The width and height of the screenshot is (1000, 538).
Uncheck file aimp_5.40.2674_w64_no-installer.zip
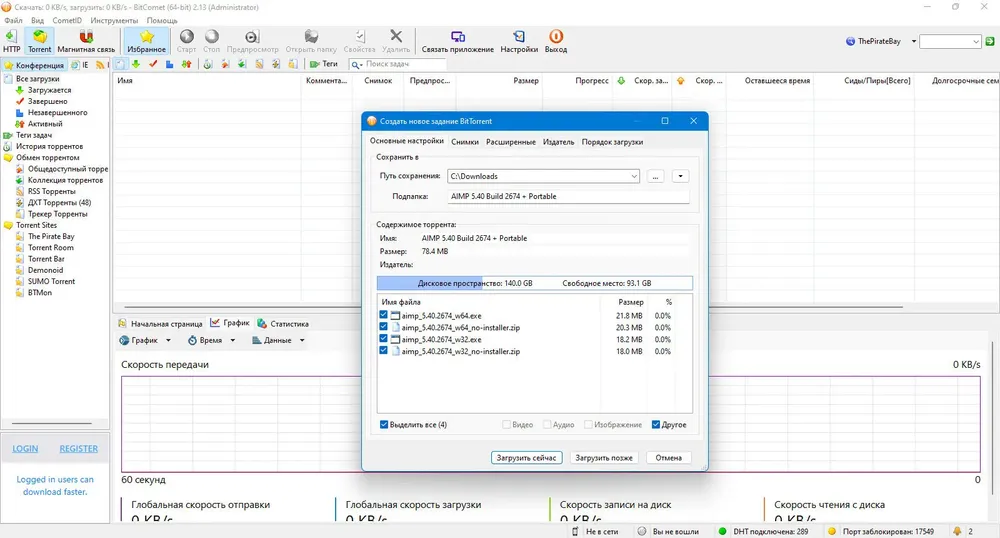383,326
